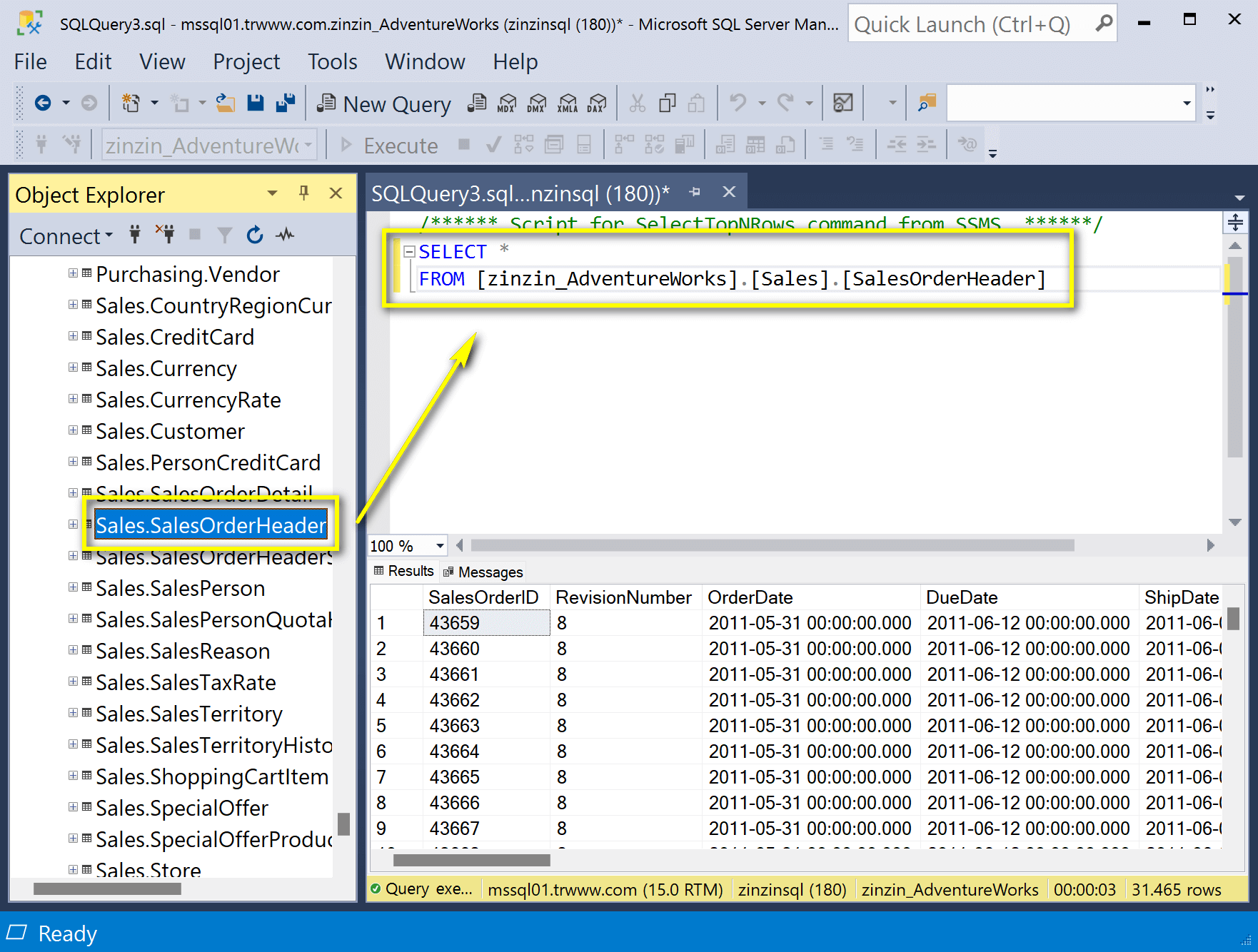Image resolution: width=1258 pixels, height=952 pixels.
Task: Open a new DMX query
Action: [x=537, y=103]
